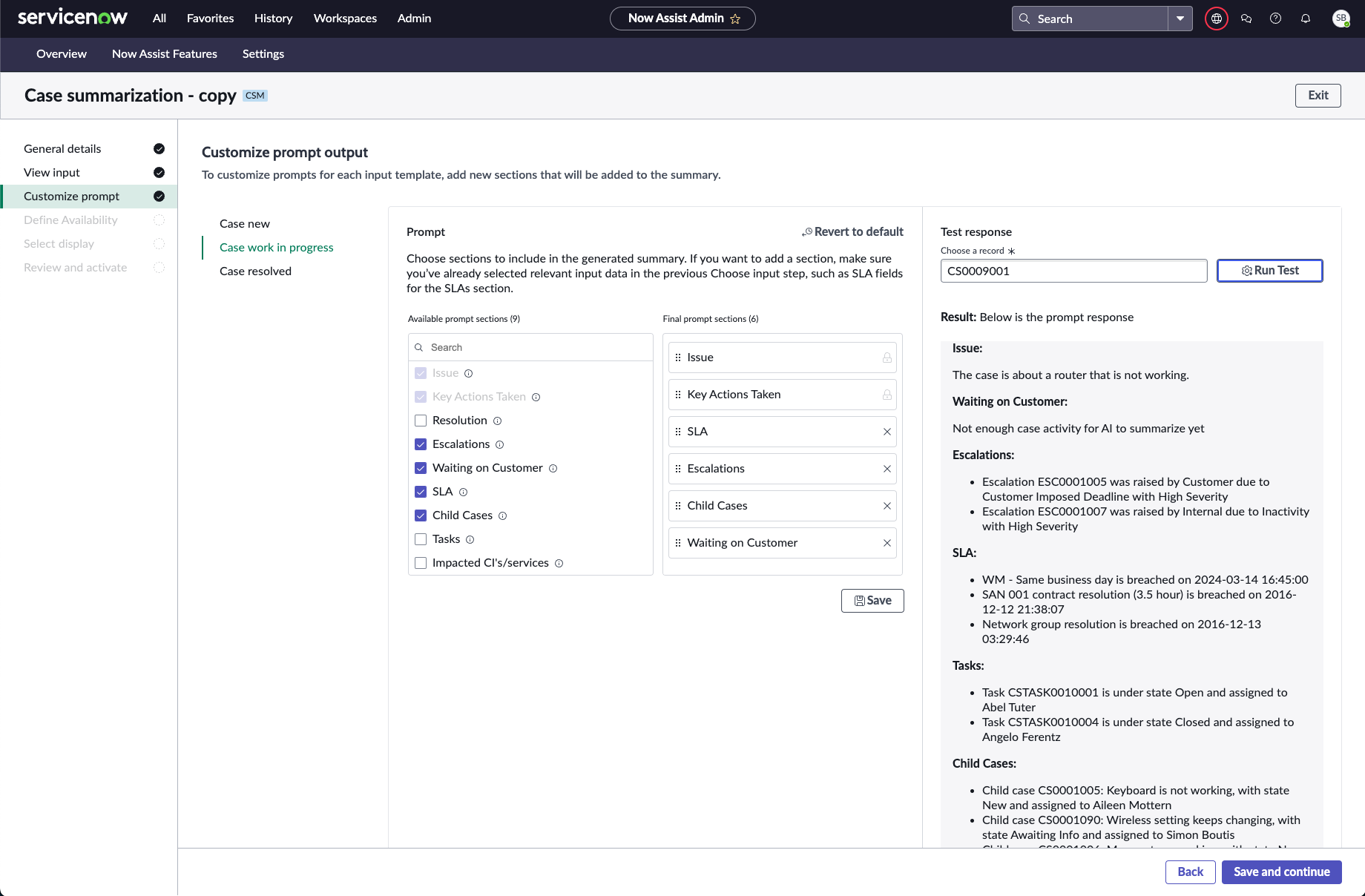Click the drag handle of the Issue section
1365x896 pixels.
click(x=678, y=358)
